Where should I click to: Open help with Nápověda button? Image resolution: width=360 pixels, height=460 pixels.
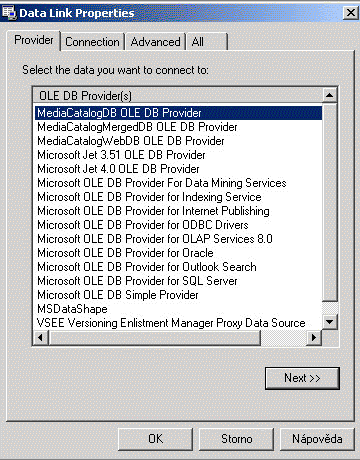click(317, 439)
